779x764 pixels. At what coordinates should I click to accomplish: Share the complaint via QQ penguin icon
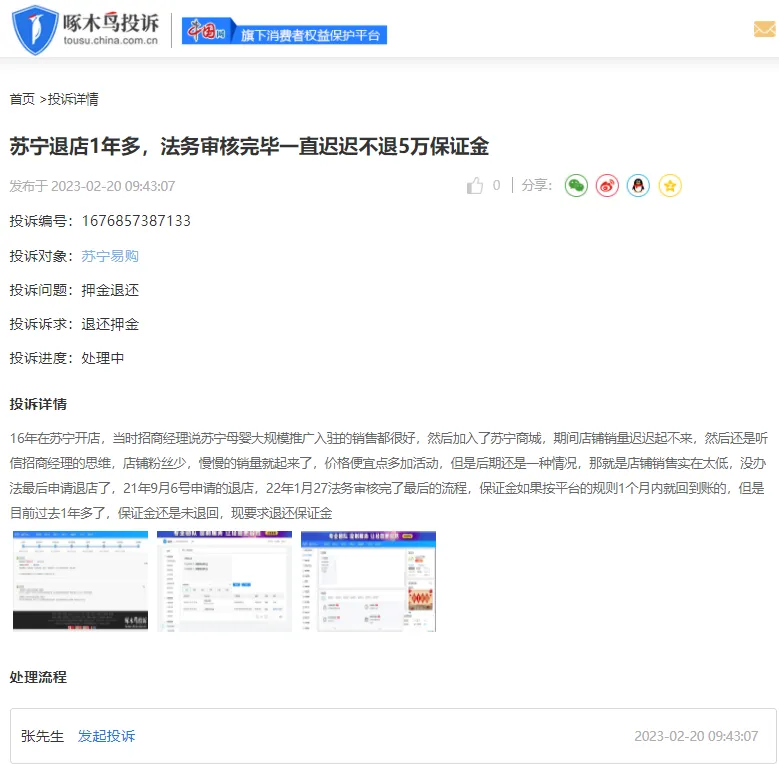click(638, 186)
